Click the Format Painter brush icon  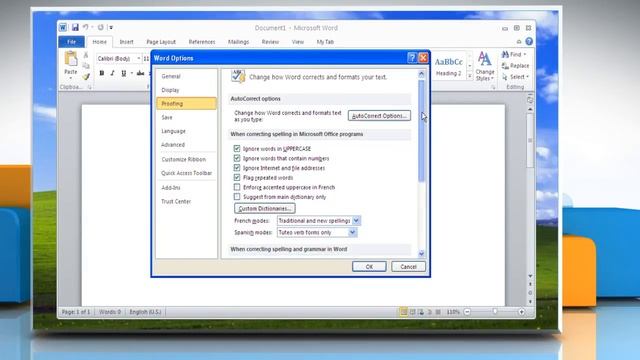[x=86, y=76]
